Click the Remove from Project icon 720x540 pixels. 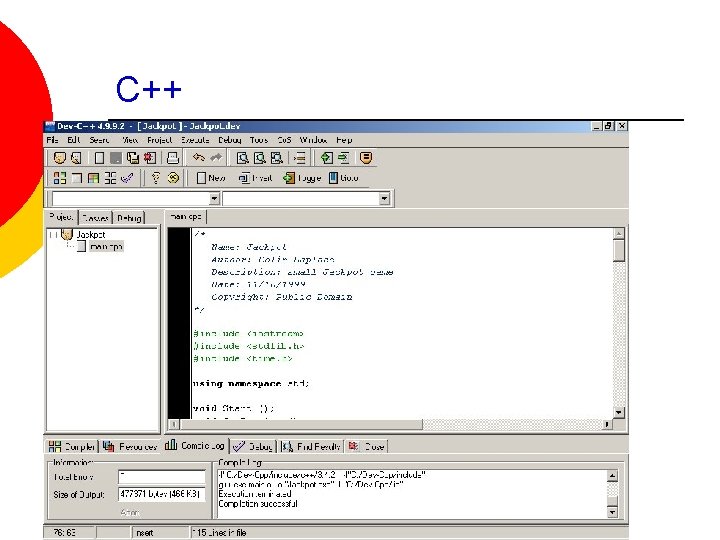[x=343, y=158]
